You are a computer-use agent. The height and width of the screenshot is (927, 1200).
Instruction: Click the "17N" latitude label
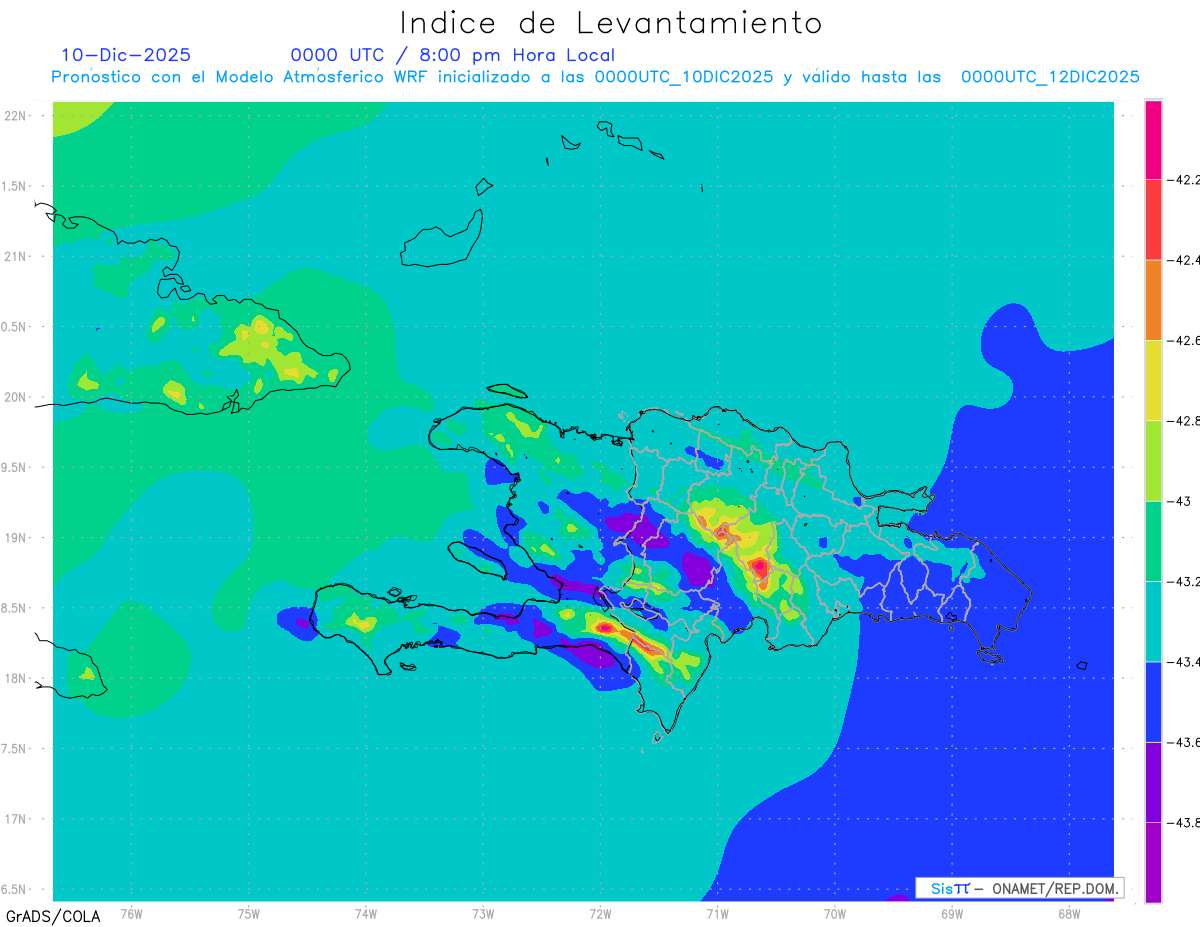16,819
